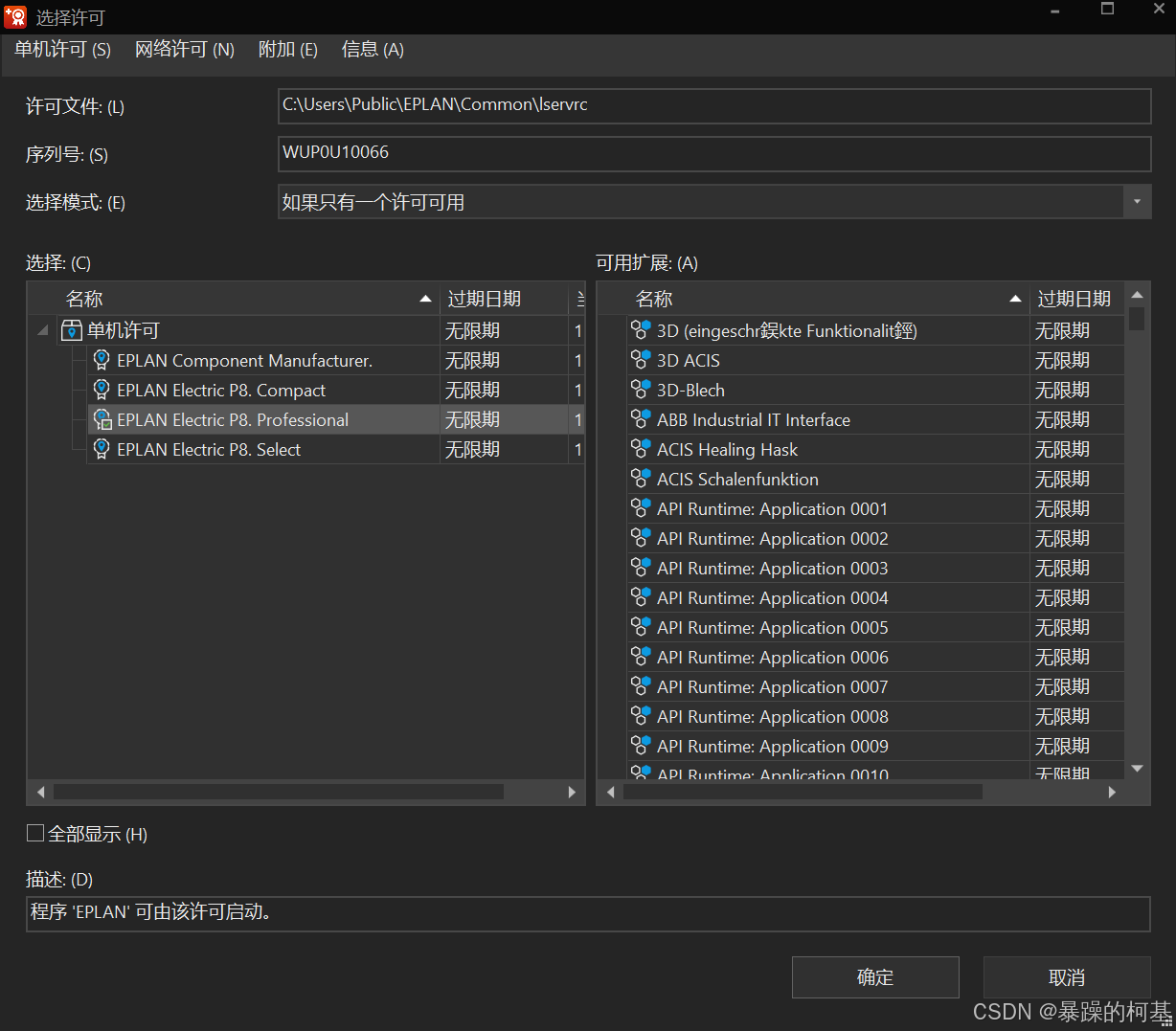
Task: Click icon beside EPLAN Electric P8. Select
Action: [x=102, y=450]
